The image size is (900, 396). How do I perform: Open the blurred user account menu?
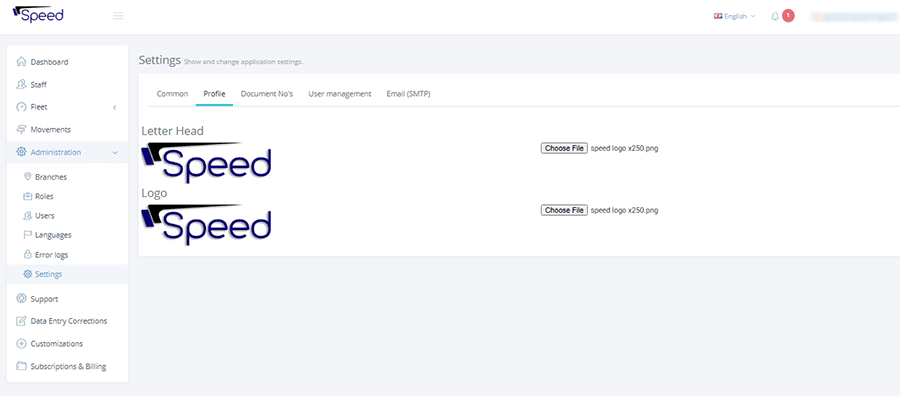(x=854, y=17)
